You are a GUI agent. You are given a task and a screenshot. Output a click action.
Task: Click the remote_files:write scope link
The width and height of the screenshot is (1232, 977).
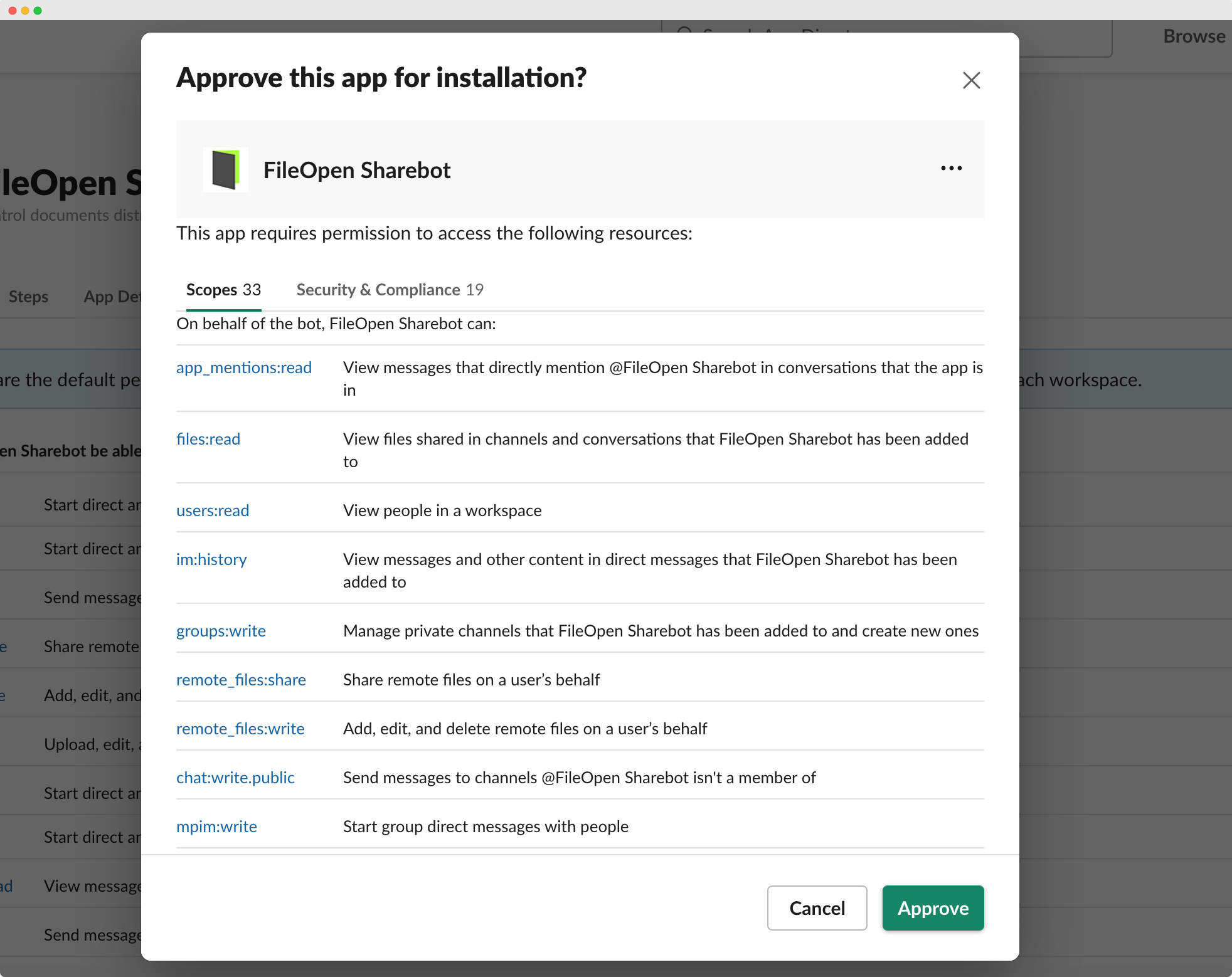tap(240, 728)
